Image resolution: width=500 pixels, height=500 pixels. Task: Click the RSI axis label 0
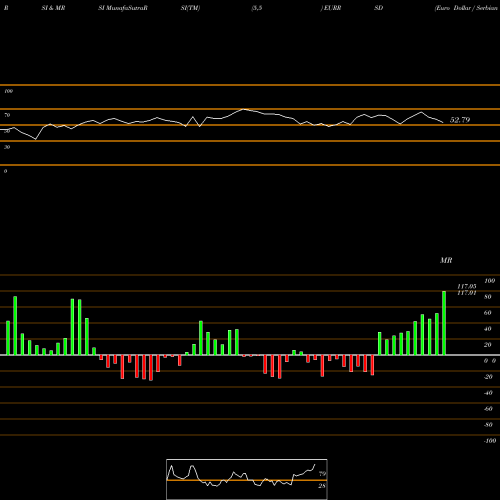tap(5, 171)
